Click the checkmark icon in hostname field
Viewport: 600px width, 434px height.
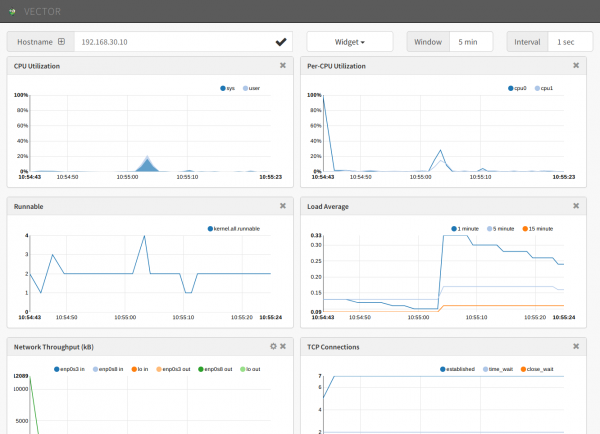point(281,42)
